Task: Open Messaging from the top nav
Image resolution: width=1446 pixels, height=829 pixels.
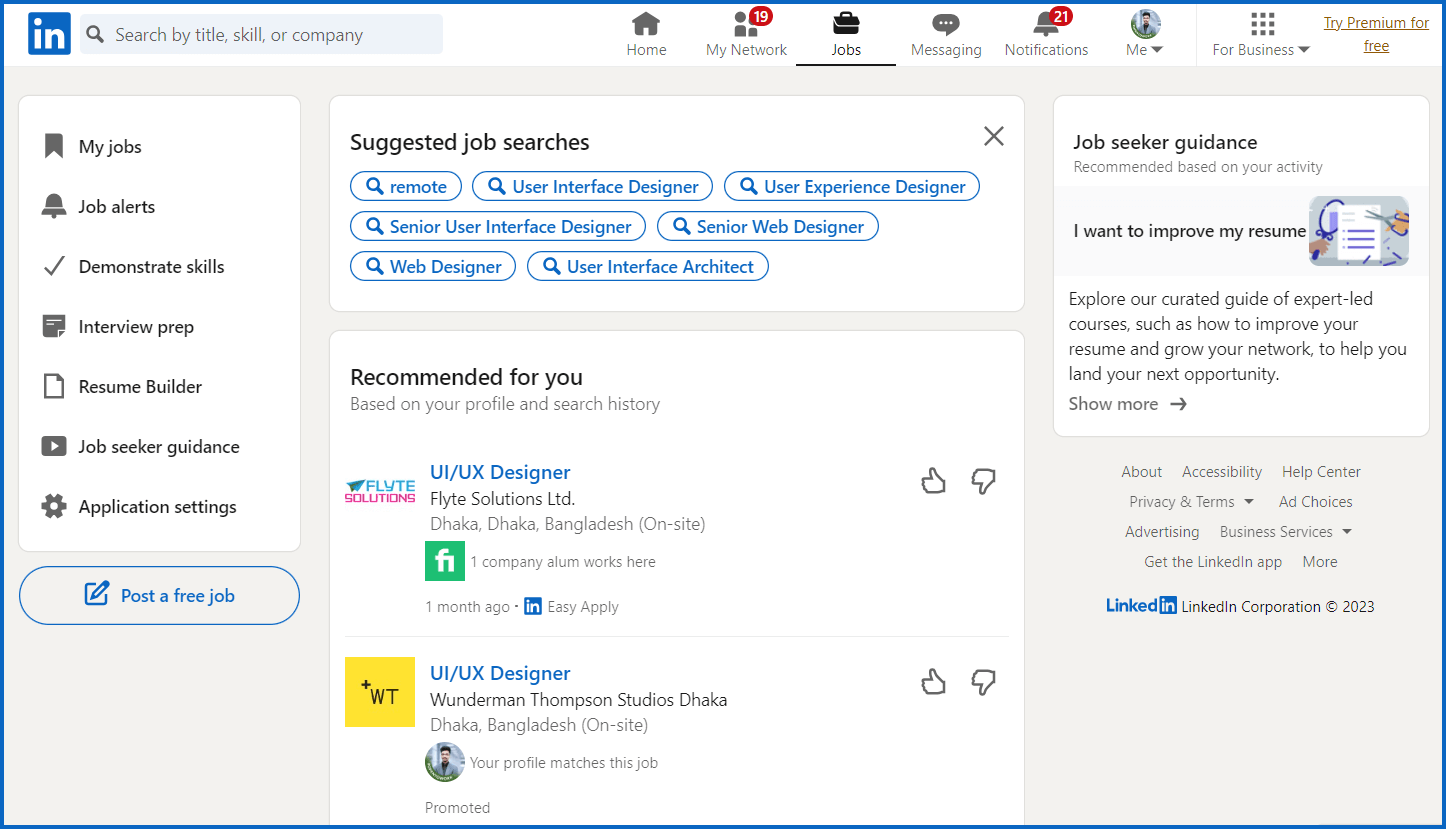Action: [946, 35]
